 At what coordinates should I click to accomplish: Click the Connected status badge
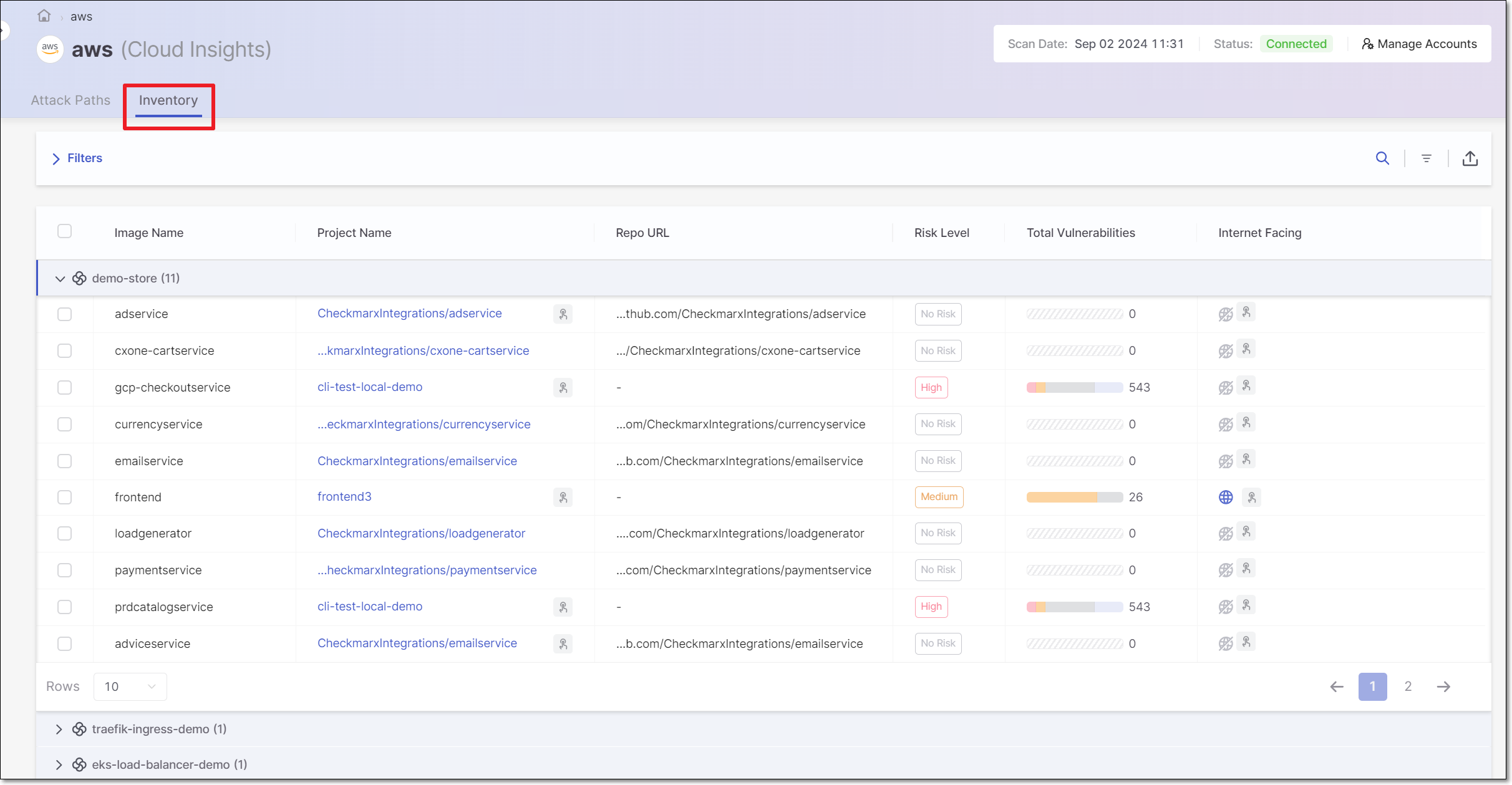point(1296,44)
